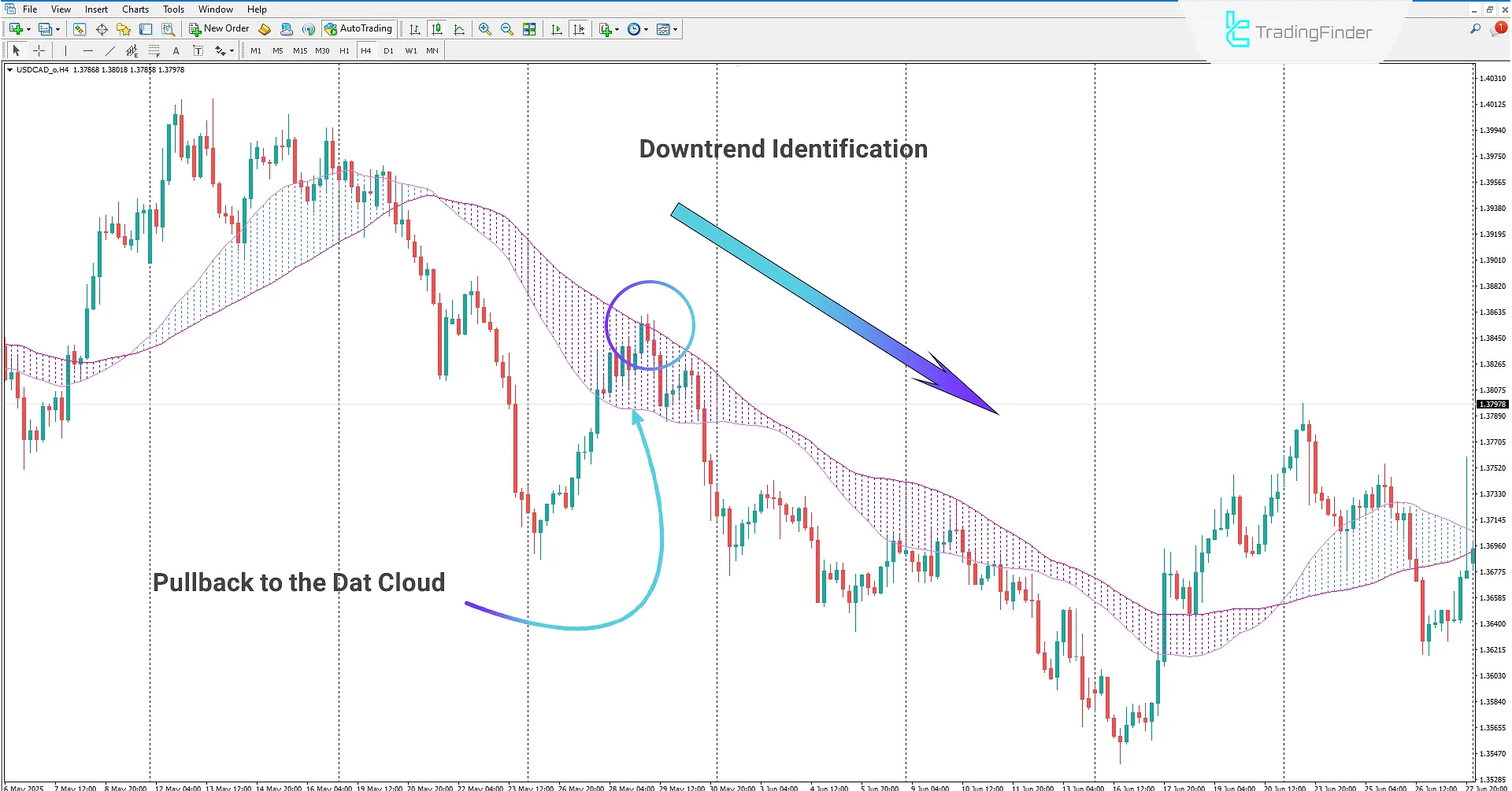The width and height of the screenshot is (1512, 791).
Task: Open the Strategy Tester
Action: (x=167, y=29)
